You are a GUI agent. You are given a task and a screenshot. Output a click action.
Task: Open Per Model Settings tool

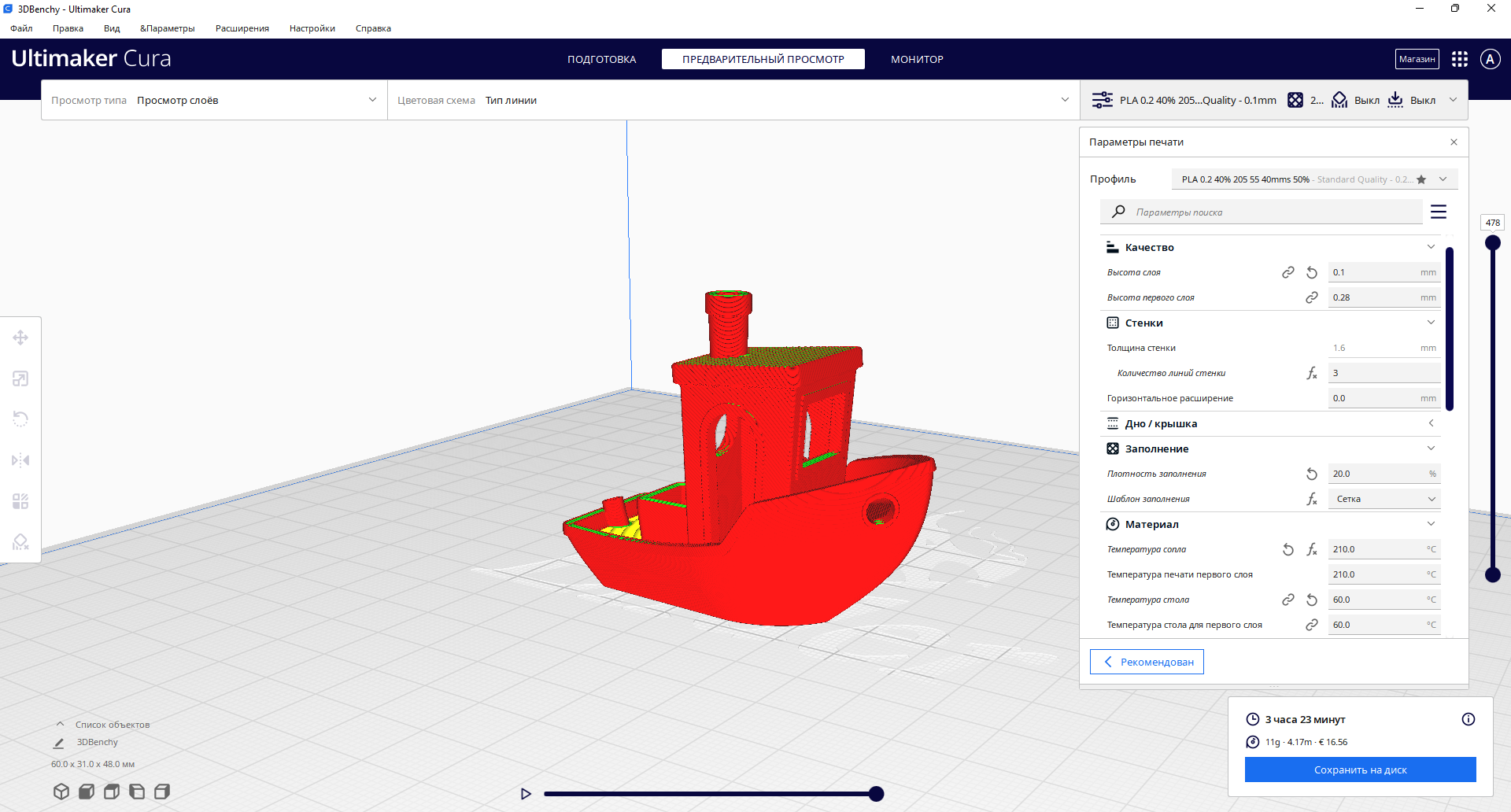20,501
